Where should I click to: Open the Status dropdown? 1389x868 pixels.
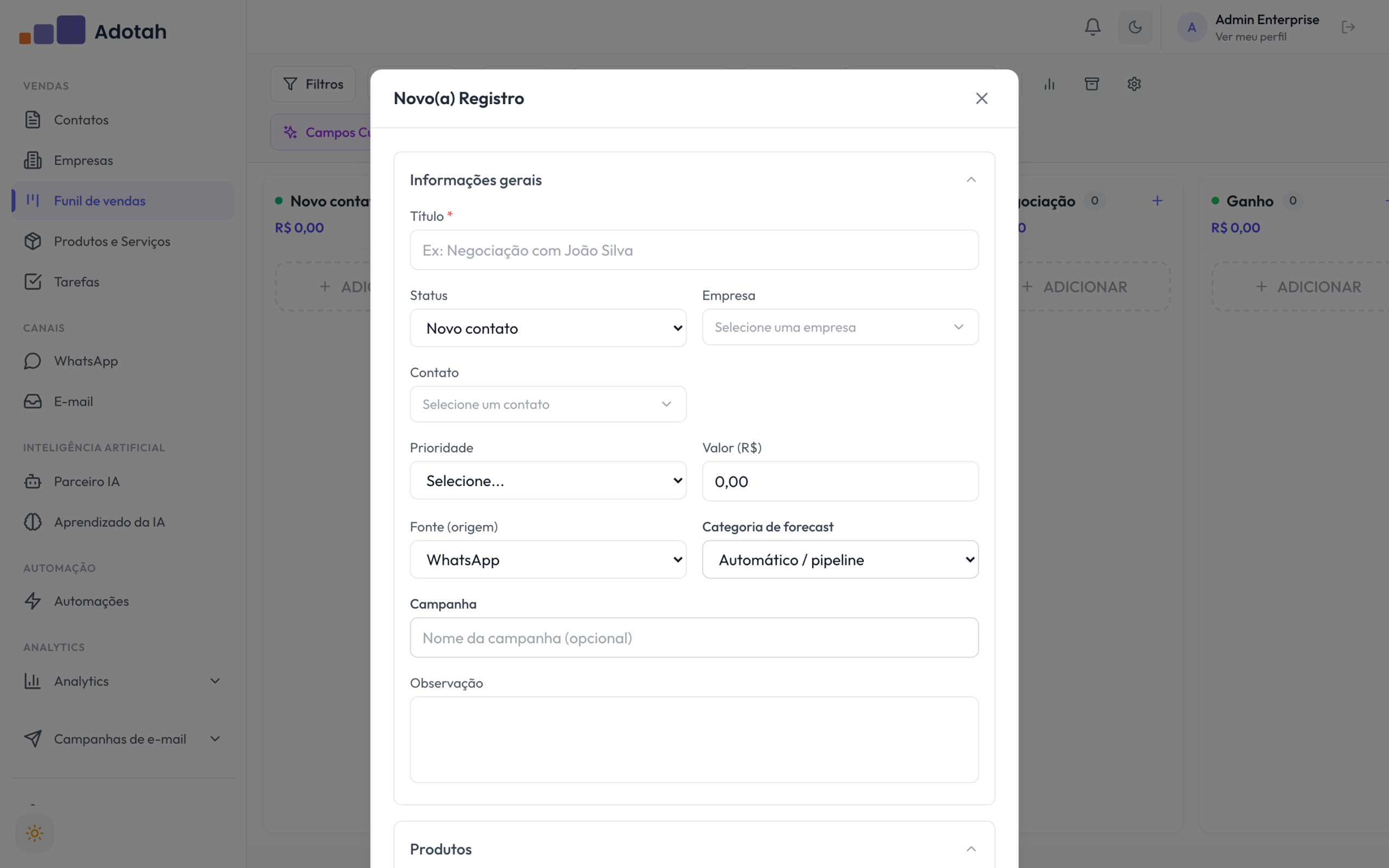(548, 328)
